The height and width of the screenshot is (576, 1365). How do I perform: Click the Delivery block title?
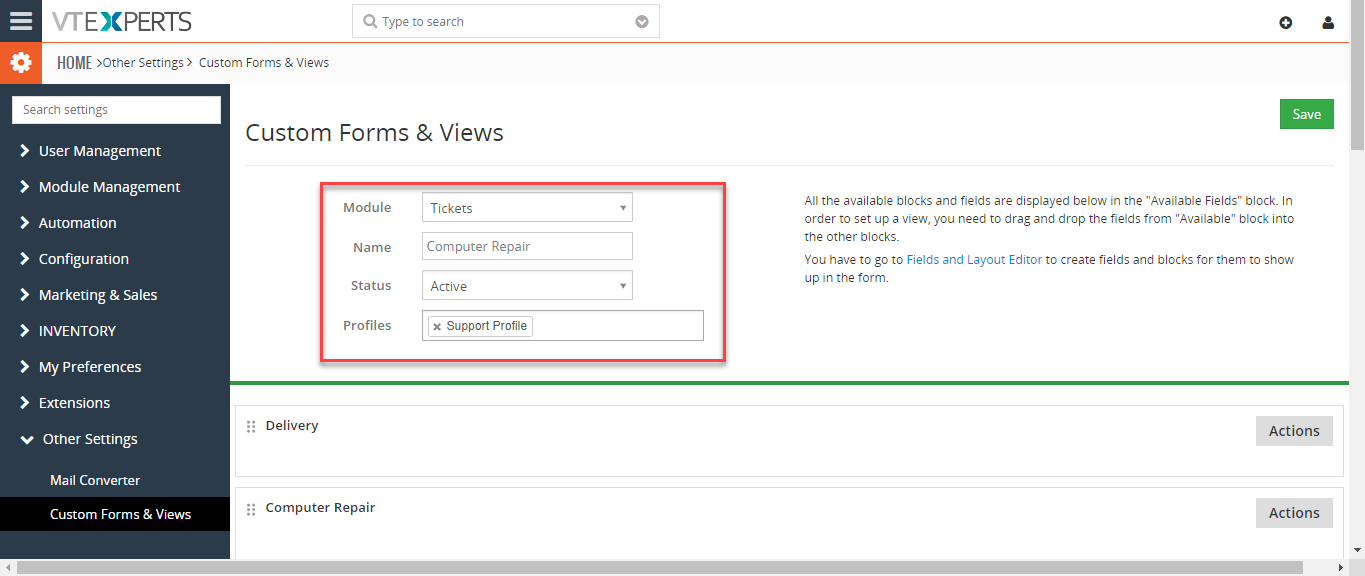(x=292, y=425)
